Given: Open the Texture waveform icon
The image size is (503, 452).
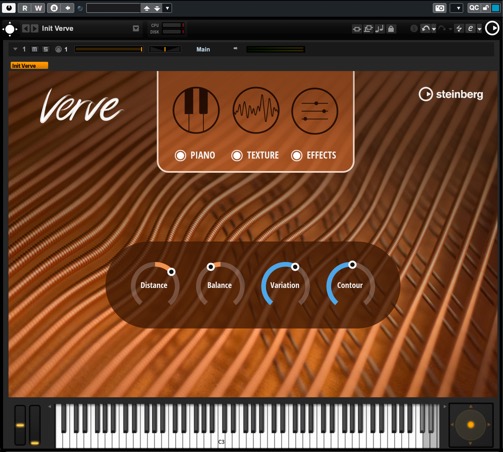Looking at the screenshot, I should (x=256, y=110).
